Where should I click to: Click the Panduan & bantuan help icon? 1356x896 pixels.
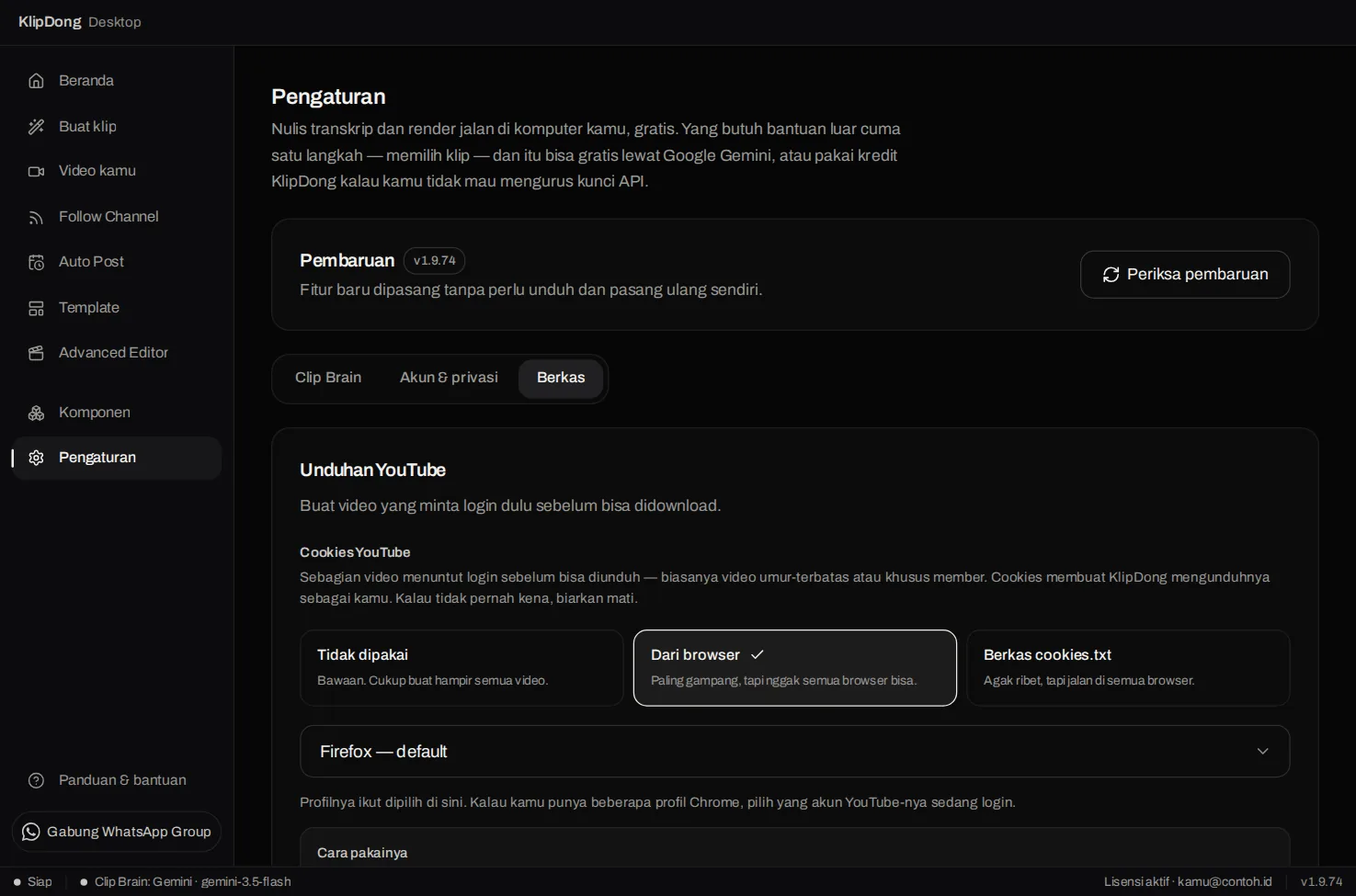pos(36,780)
